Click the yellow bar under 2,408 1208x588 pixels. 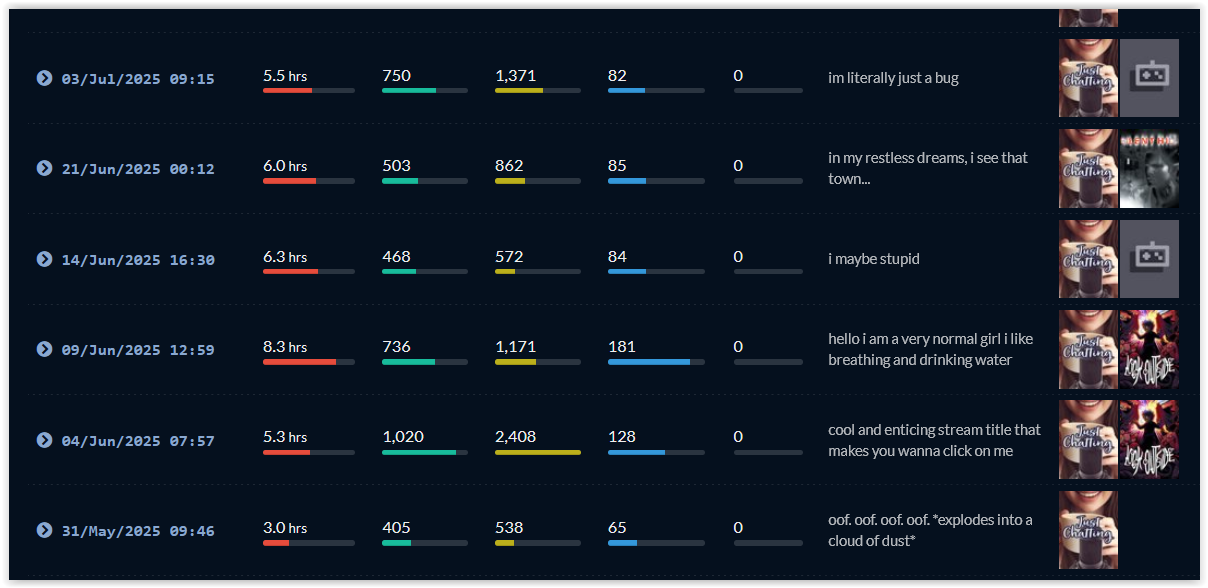[538, 452]
